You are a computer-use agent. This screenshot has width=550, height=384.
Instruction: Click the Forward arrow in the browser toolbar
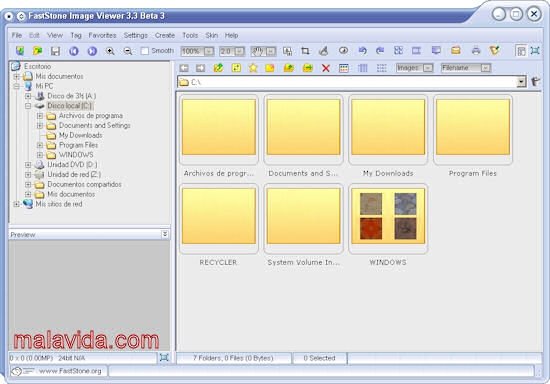201,68
